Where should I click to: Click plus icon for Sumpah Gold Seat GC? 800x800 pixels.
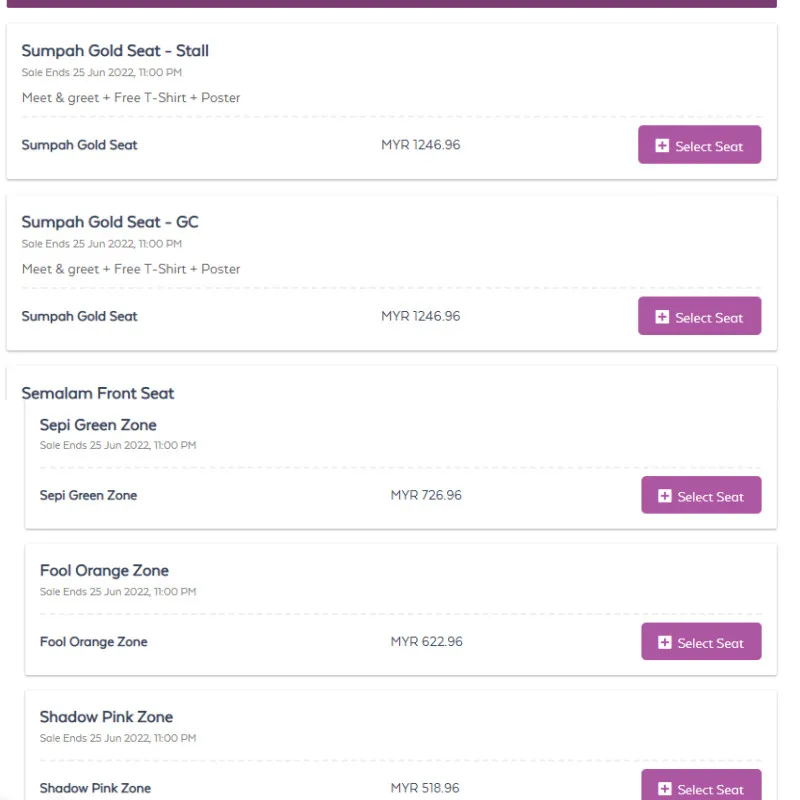(662, 317)
